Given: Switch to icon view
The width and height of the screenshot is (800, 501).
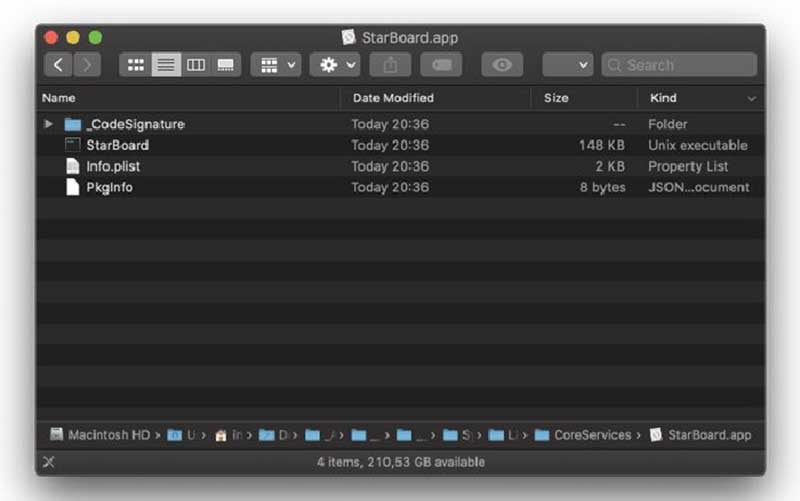Looking at the screenshot, I should coord(135,65).
